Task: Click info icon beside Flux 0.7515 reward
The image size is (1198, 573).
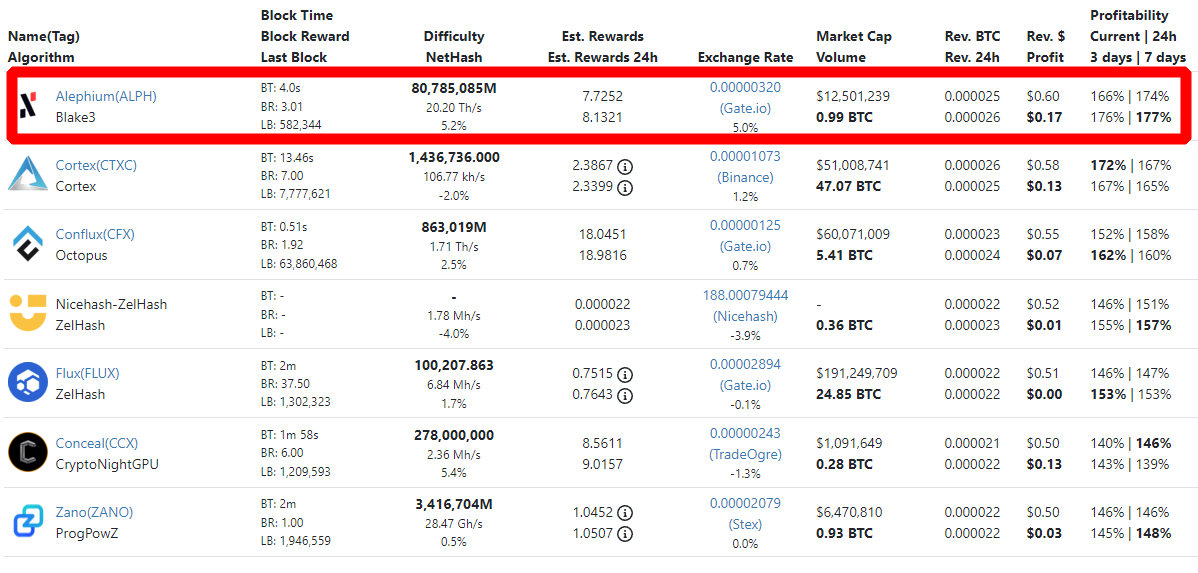Action: (625, 374)
